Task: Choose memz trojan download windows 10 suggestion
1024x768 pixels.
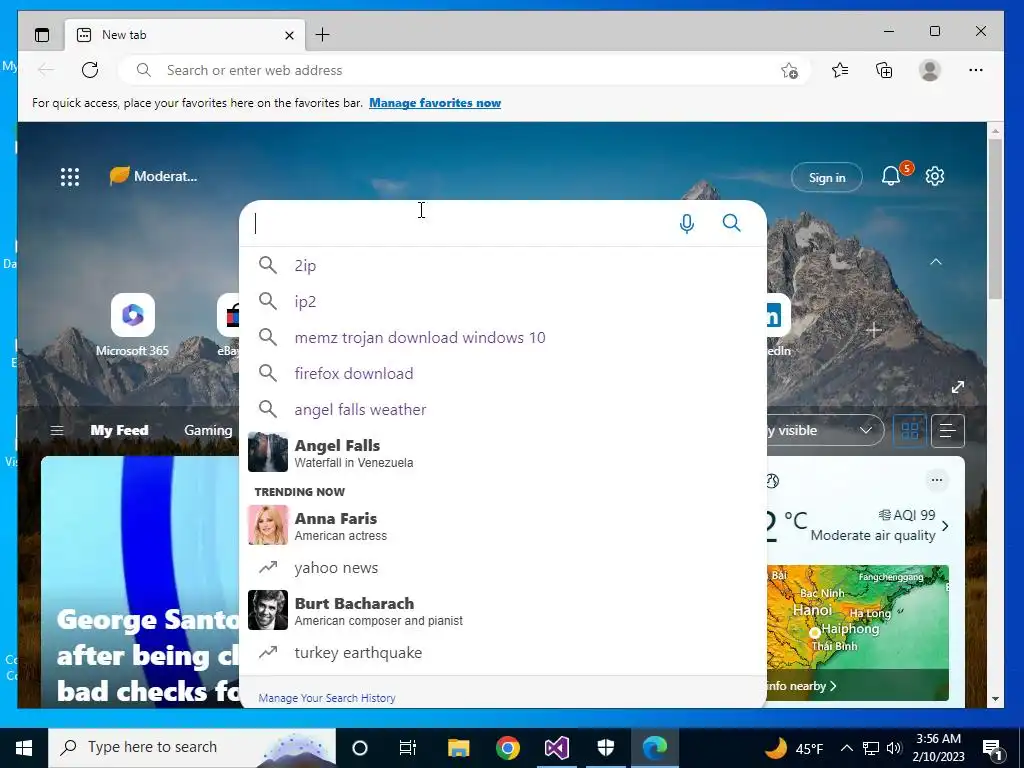Action: tap(503, 337)
